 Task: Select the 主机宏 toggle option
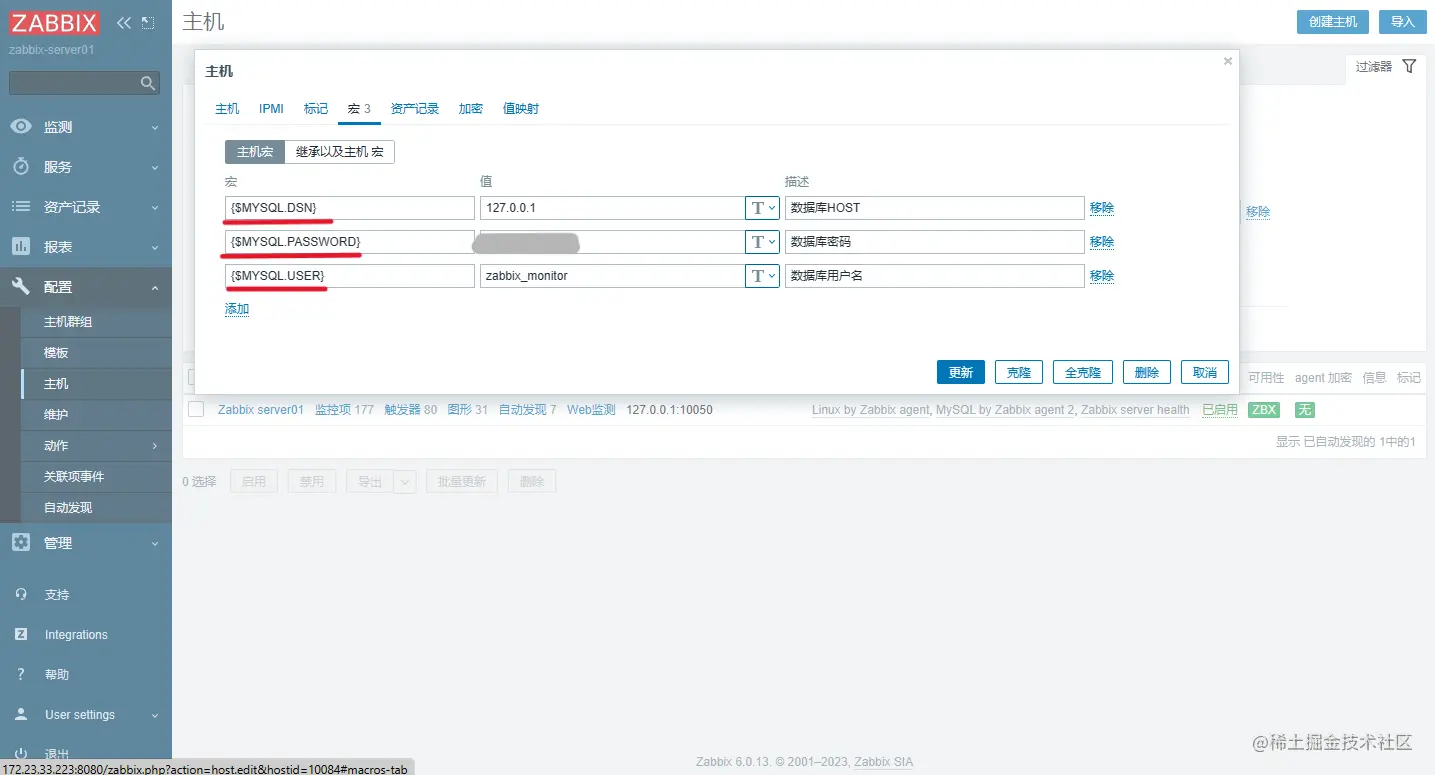coord(255,152)
